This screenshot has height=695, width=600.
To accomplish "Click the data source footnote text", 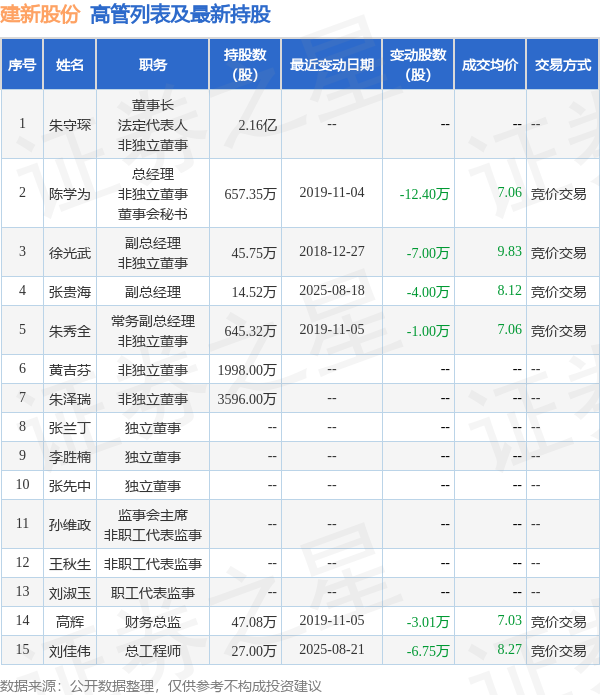I will click(160, 686).
